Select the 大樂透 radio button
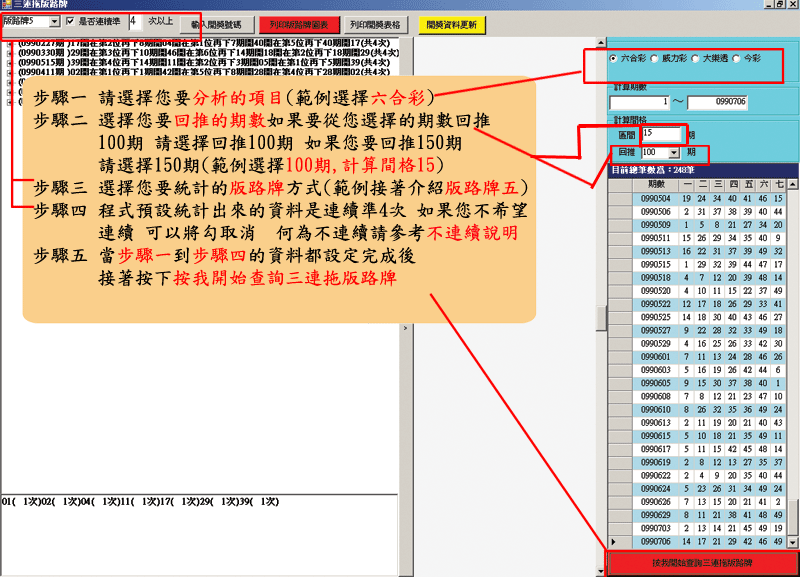 (x=697, y=59)
